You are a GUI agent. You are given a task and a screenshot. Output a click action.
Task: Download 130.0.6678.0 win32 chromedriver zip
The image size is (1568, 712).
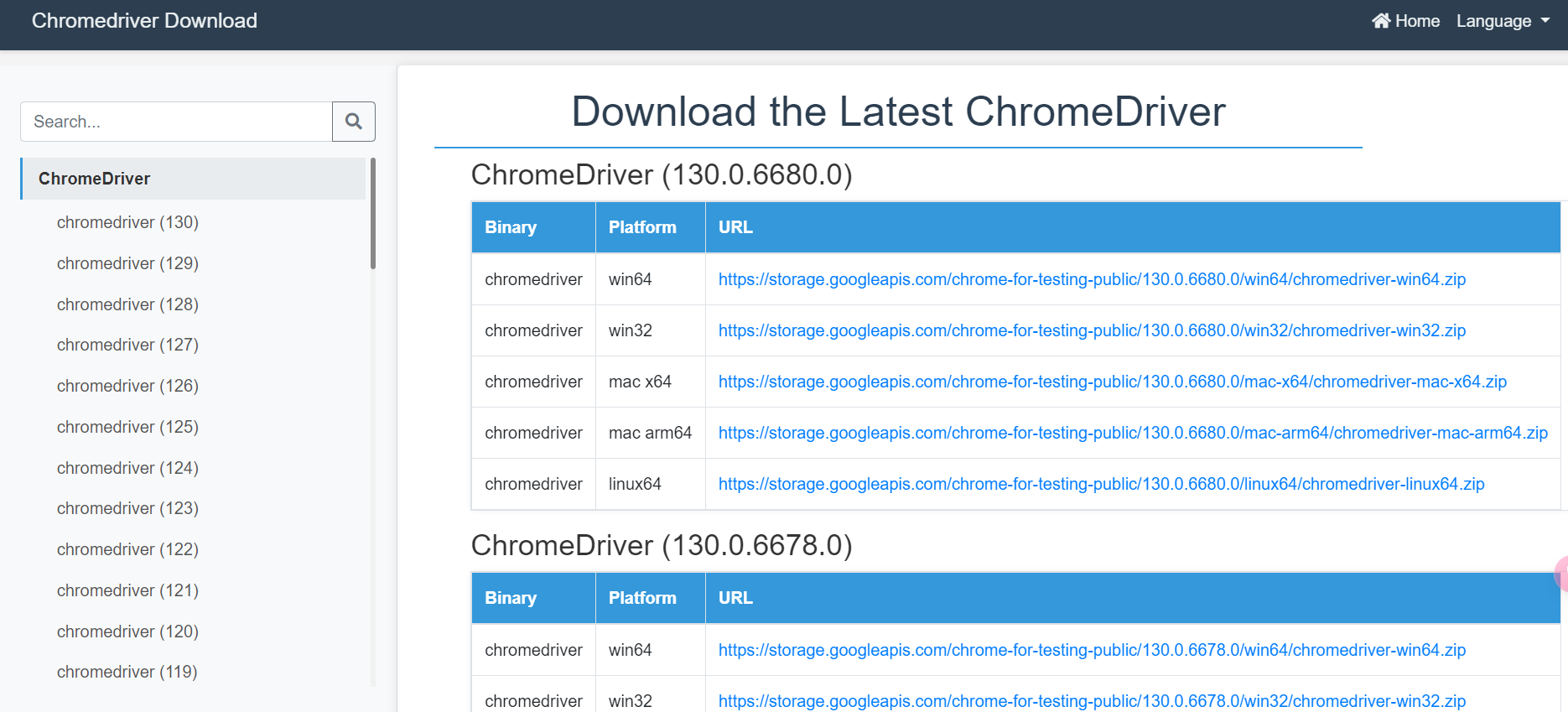(x=1092, y=701)
